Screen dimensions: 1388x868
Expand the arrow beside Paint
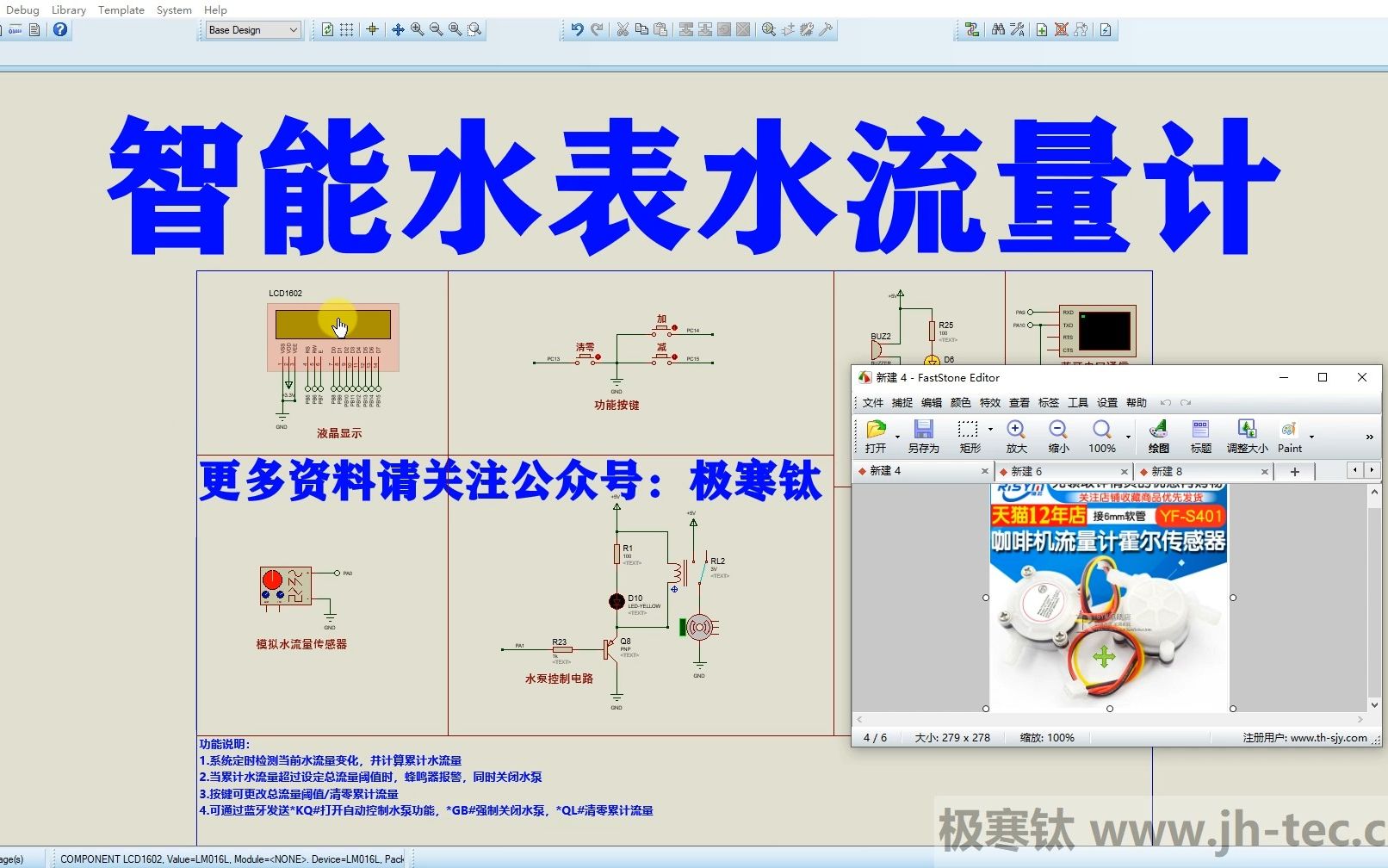point(1311,437)
